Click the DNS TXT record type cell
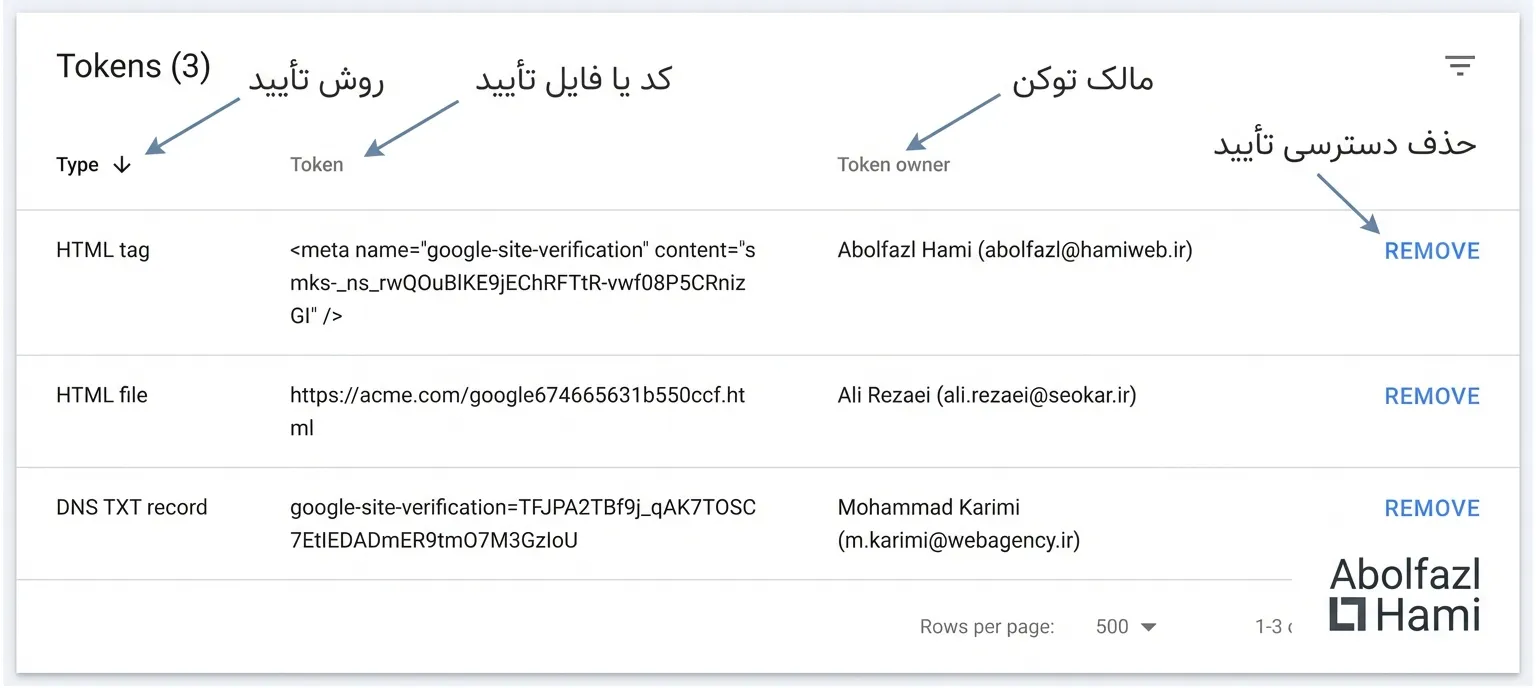This screenshot has height=688, width=1536. point(132,507)
